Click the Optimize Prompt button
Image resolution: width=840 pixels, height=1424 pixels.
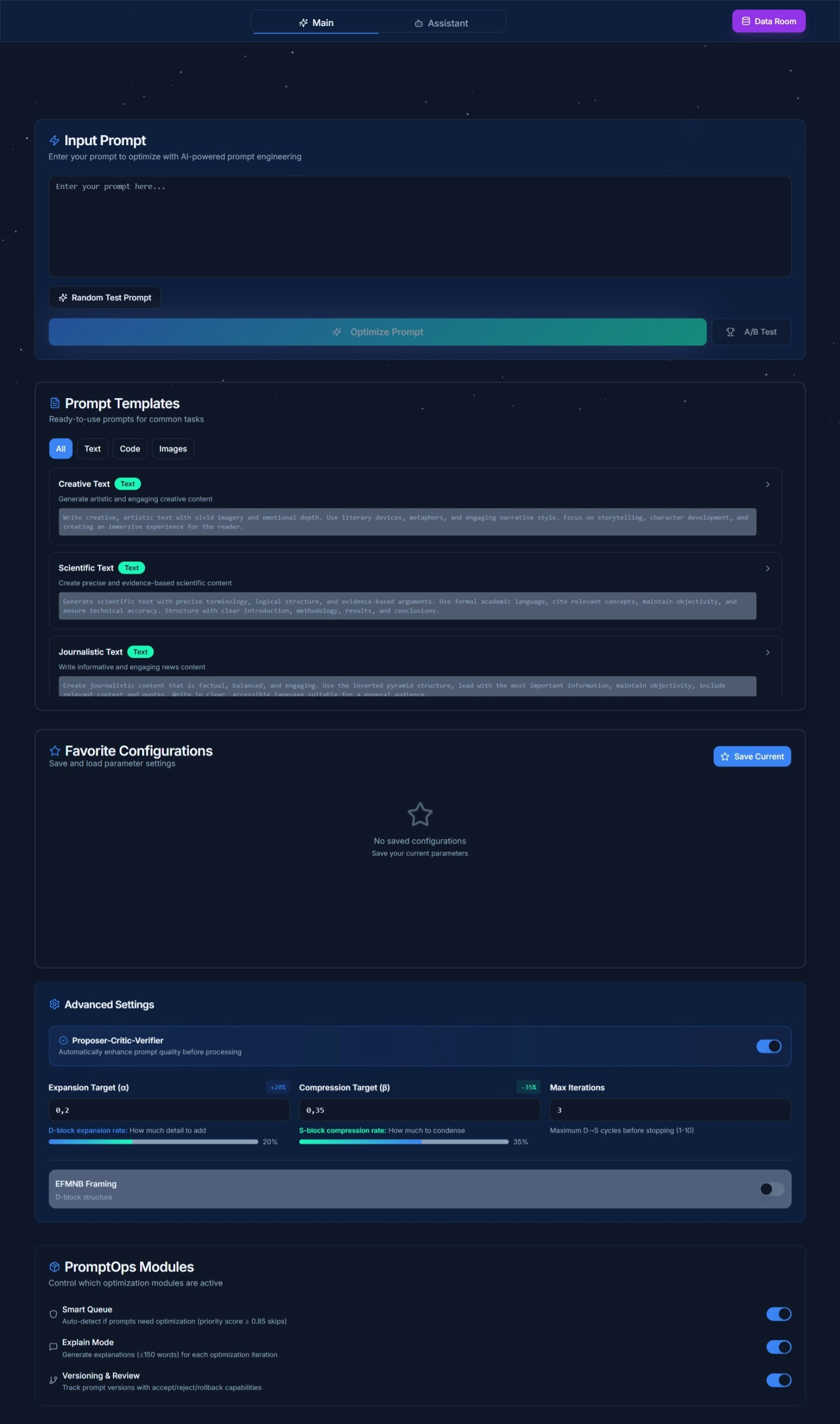click(x=378, y=332)
